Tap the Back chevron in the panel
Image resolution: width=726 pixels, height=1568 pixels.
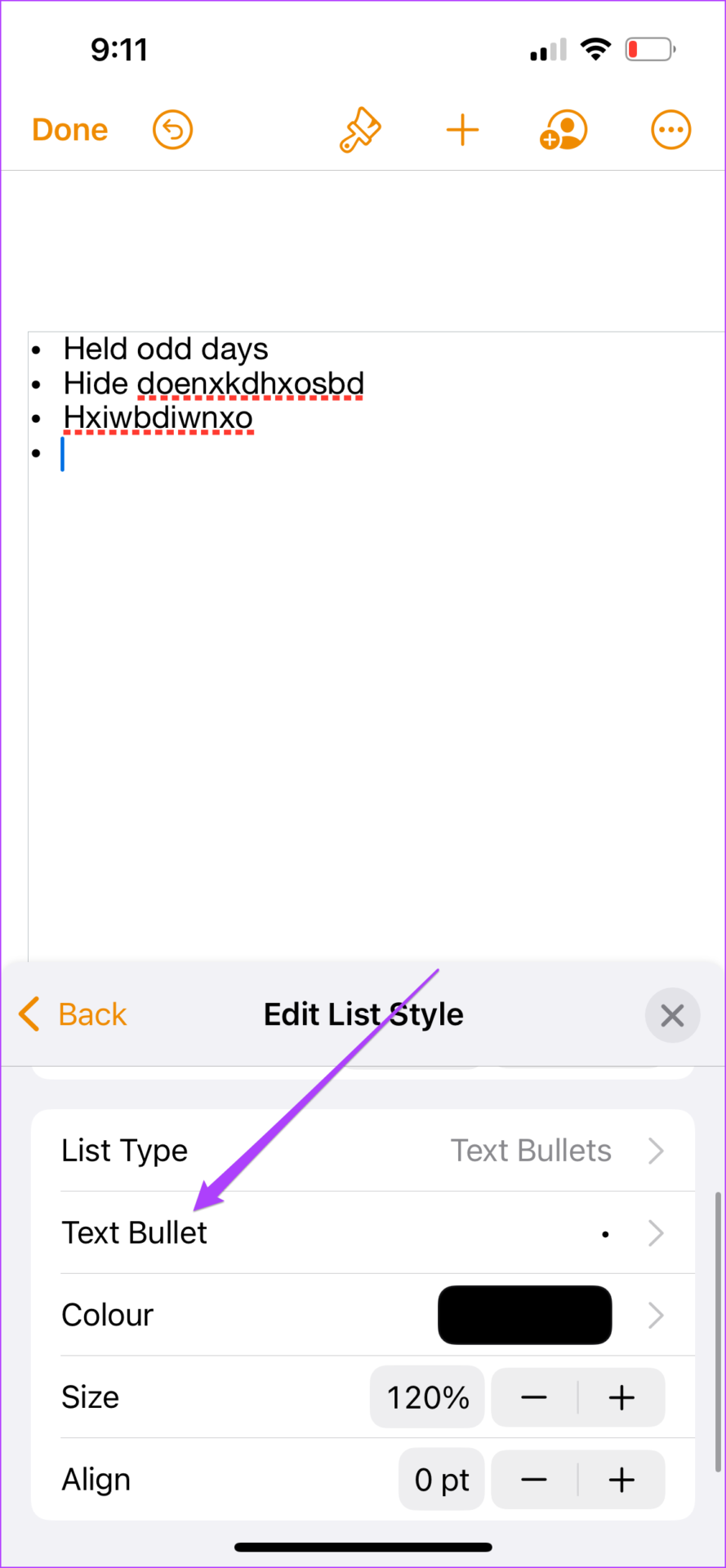(x=29, y=1014)
